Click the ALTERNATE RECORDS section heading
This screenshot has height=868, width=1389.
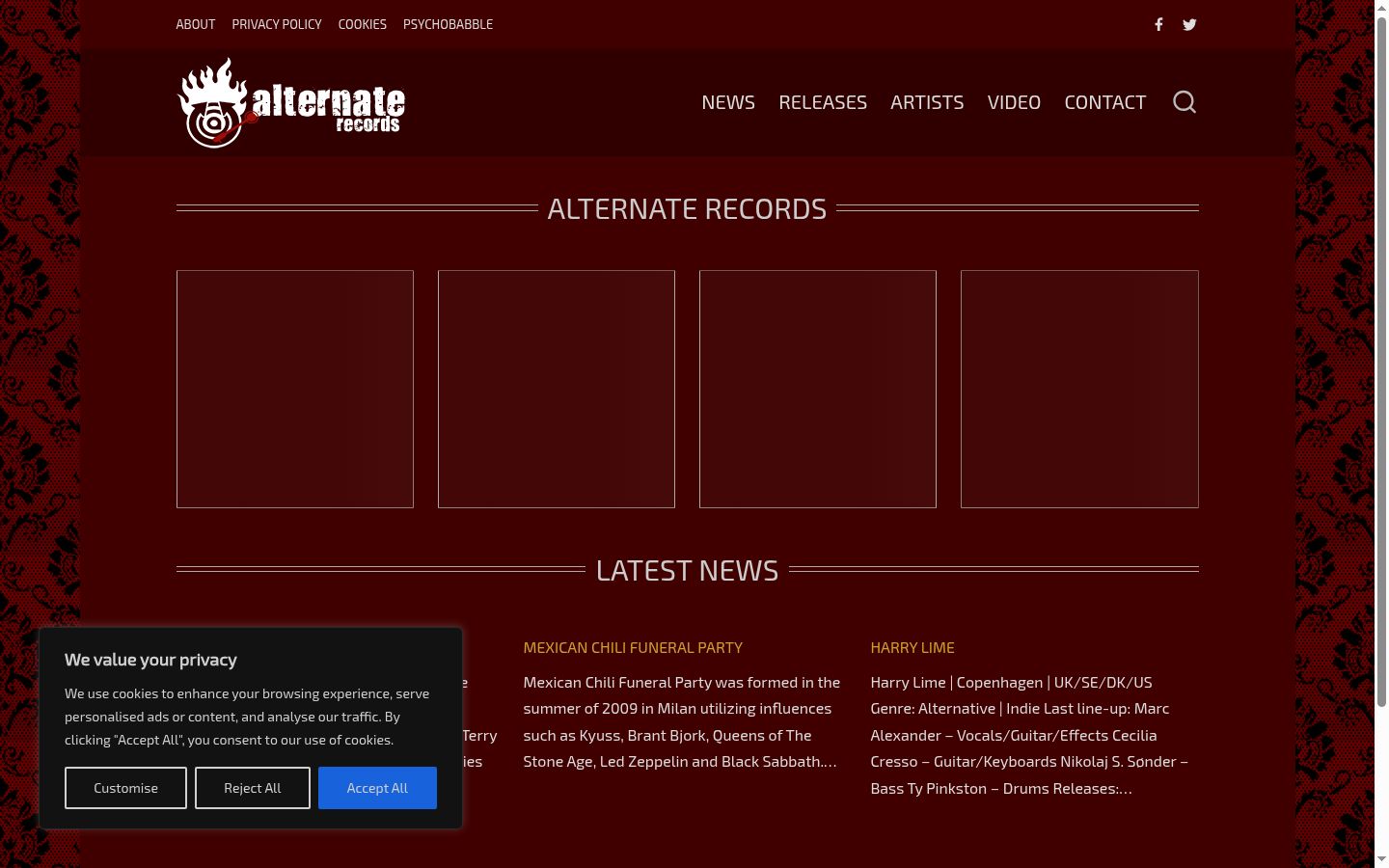687,208
